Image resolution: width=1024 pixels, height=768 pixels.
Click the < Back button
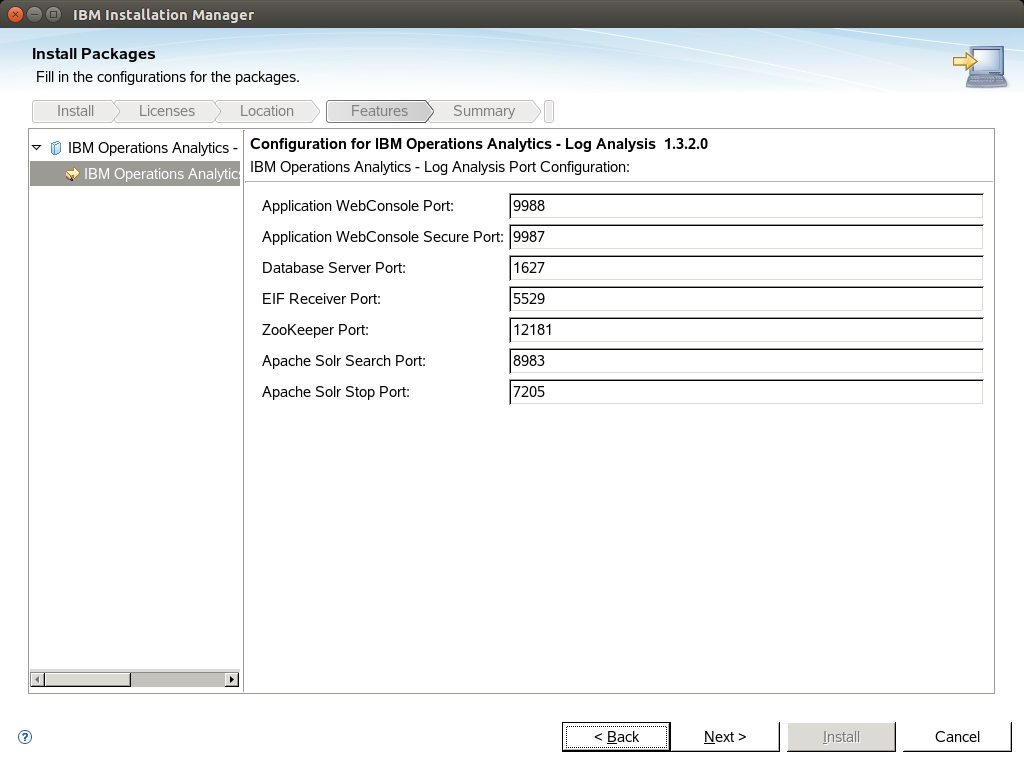click(616, 737)
